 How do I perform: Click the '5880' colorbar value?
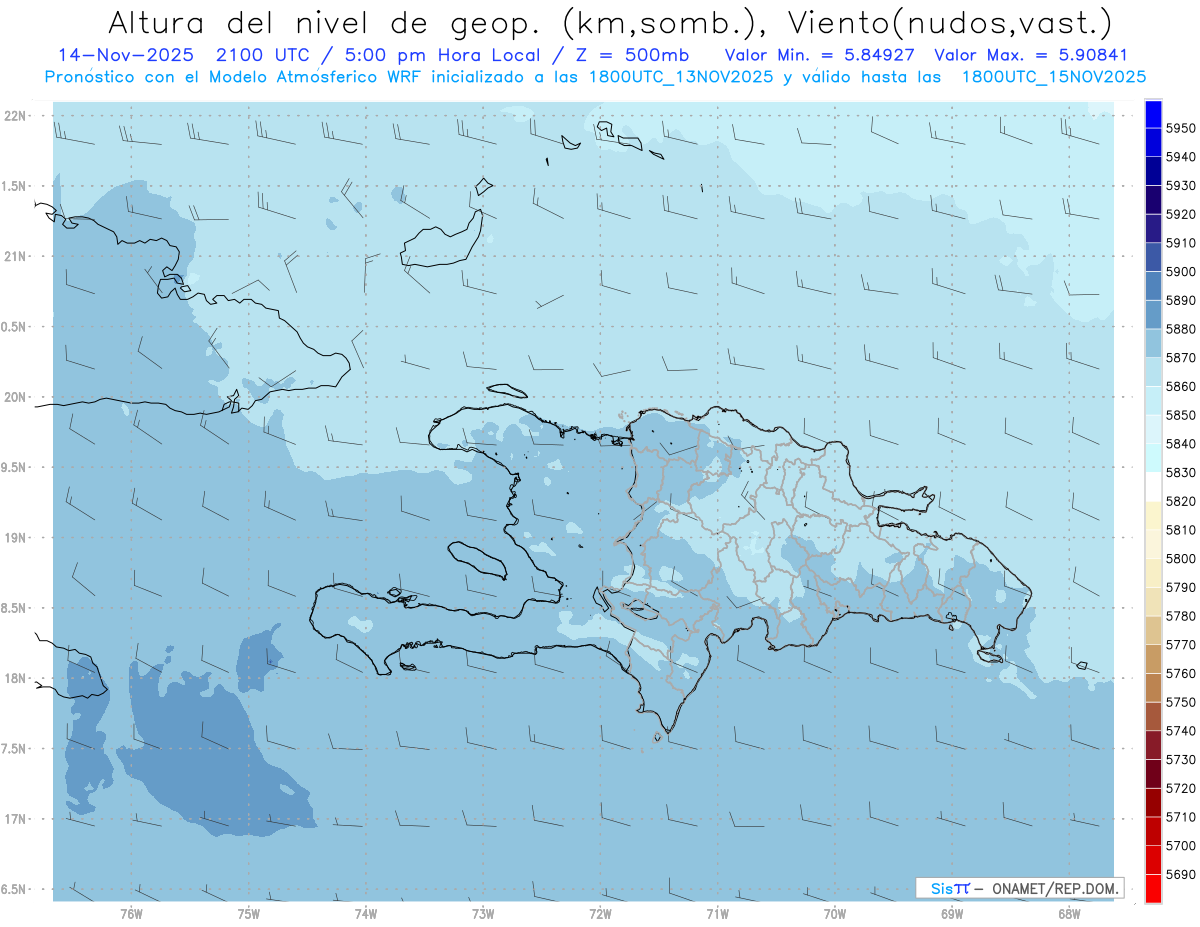tap(1181, 329)
